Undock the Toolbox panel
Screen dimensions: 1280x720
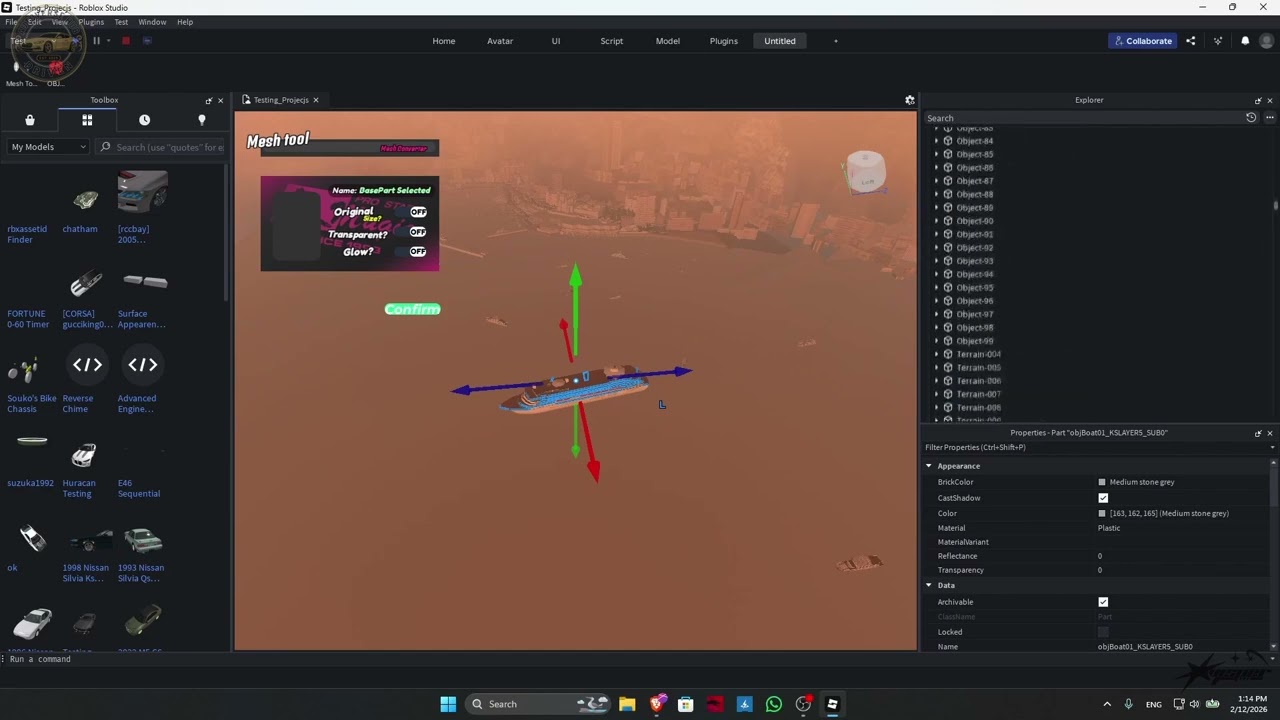pos(208,100)
